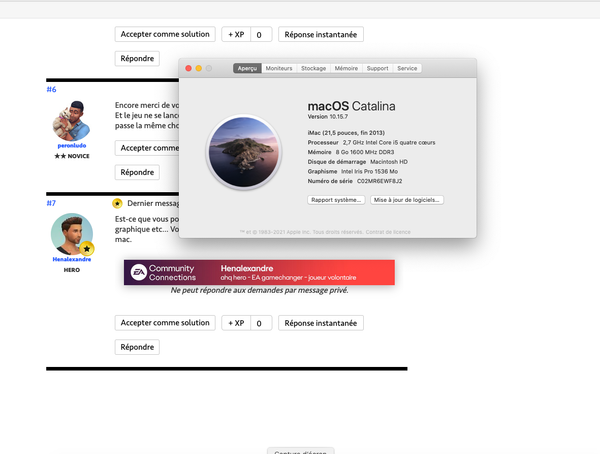Click the Capture d'écran label at bottom

[300, 452]
